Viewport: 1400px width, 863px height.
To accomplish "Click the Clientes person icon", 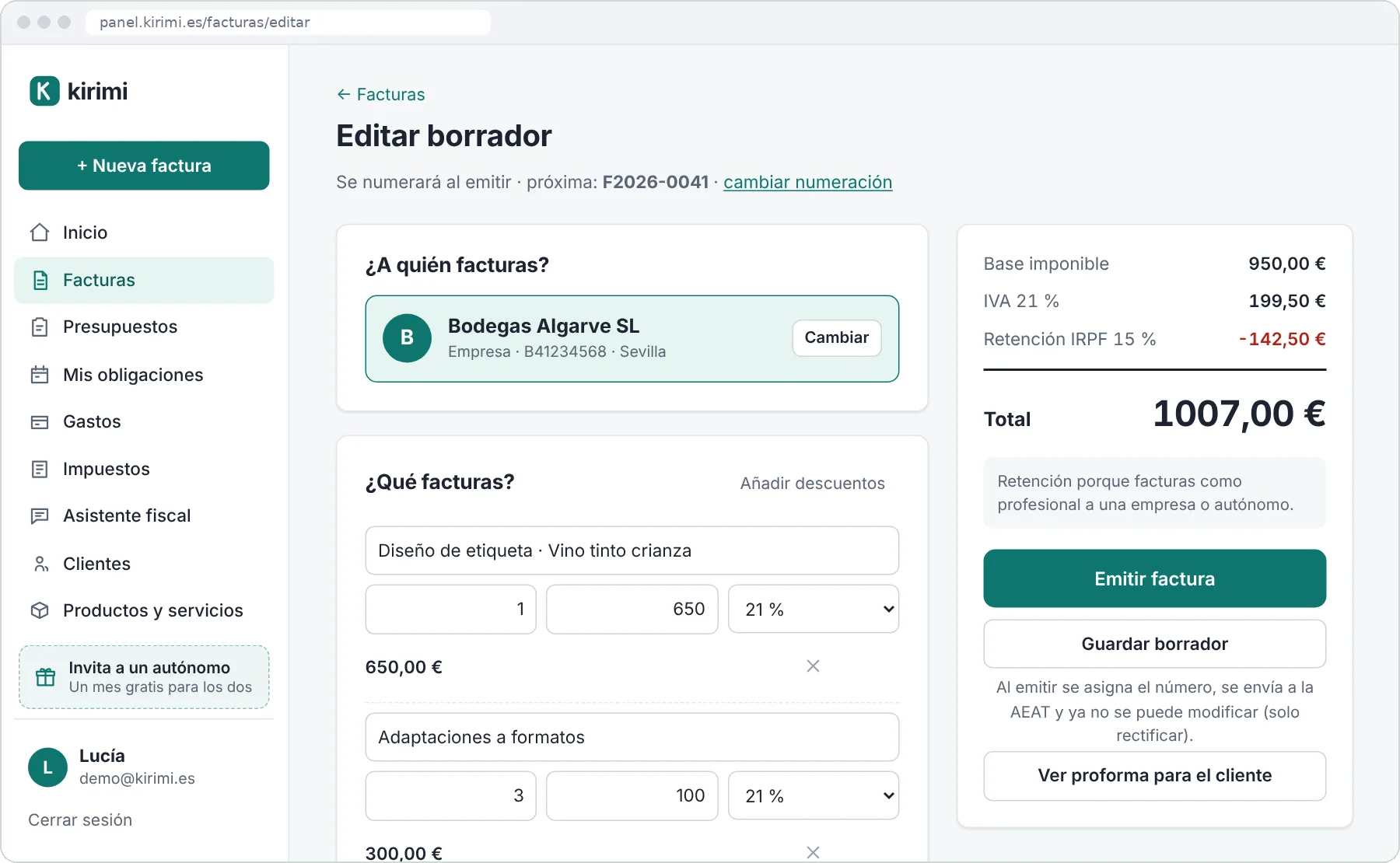I will click(40, 564).
